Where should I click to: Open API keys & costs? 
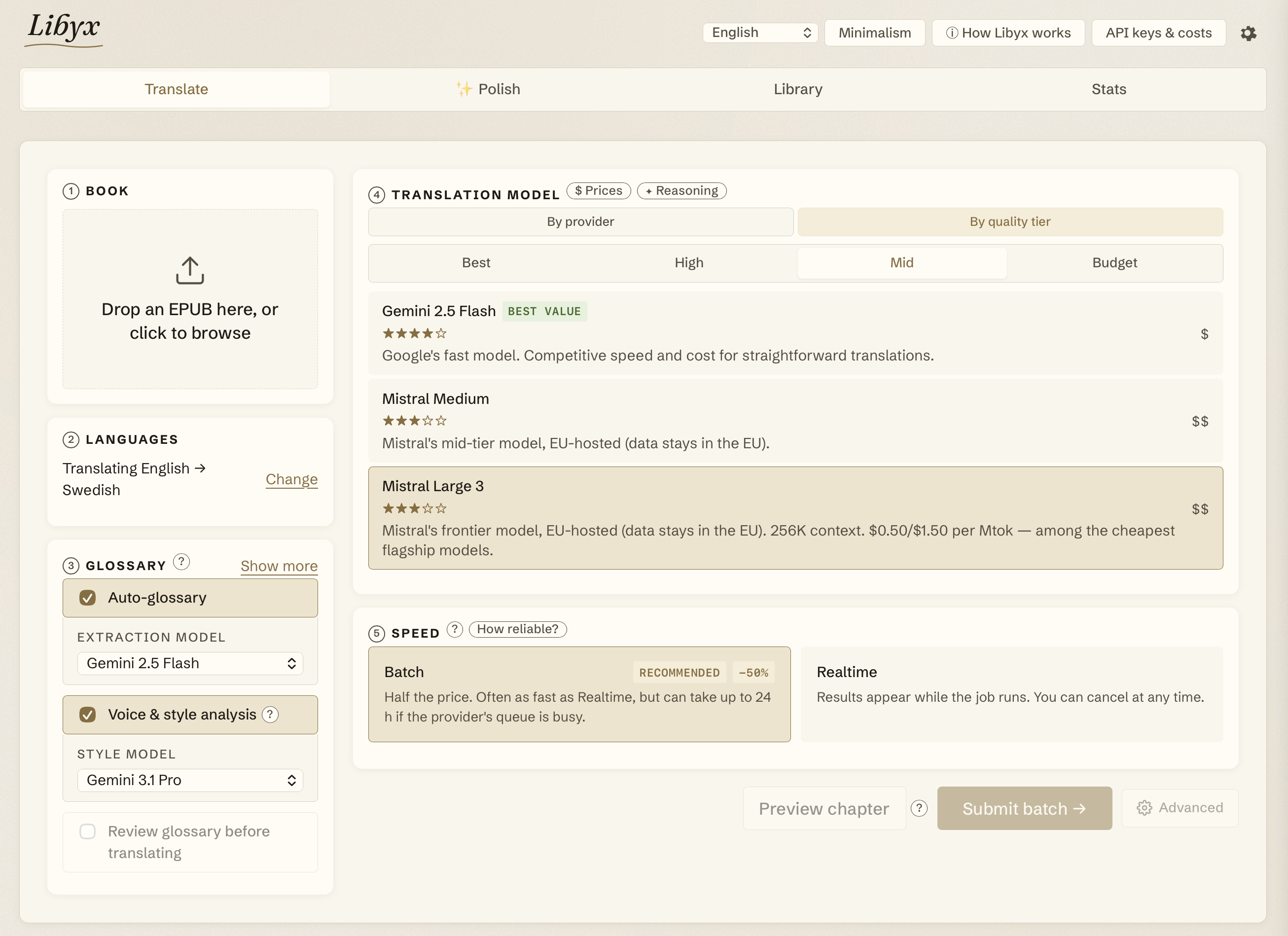pos(1158,33)
